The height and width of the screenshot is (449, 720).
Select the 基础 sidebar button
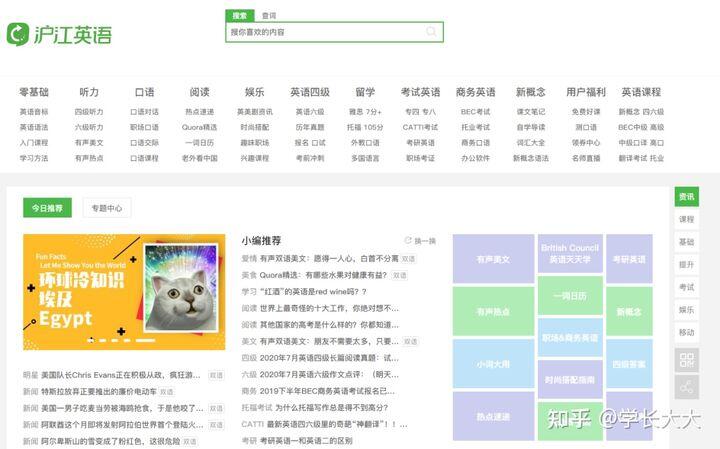(x=686, y=242)
